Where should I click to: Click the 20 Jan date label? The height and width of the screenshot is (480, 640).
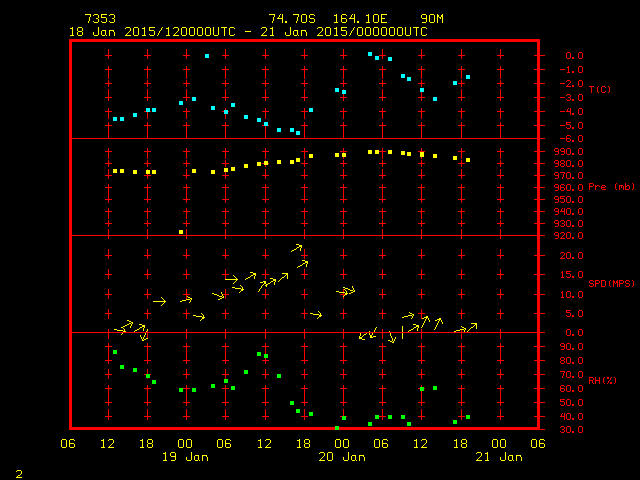click(x=342, y=457)
